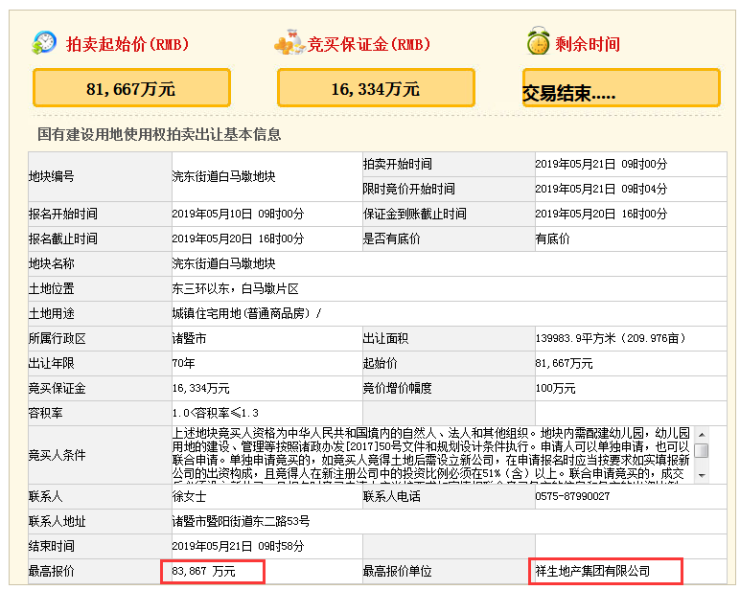Click the clock icon beside 拍卖起始价

(x=44, y=42)
